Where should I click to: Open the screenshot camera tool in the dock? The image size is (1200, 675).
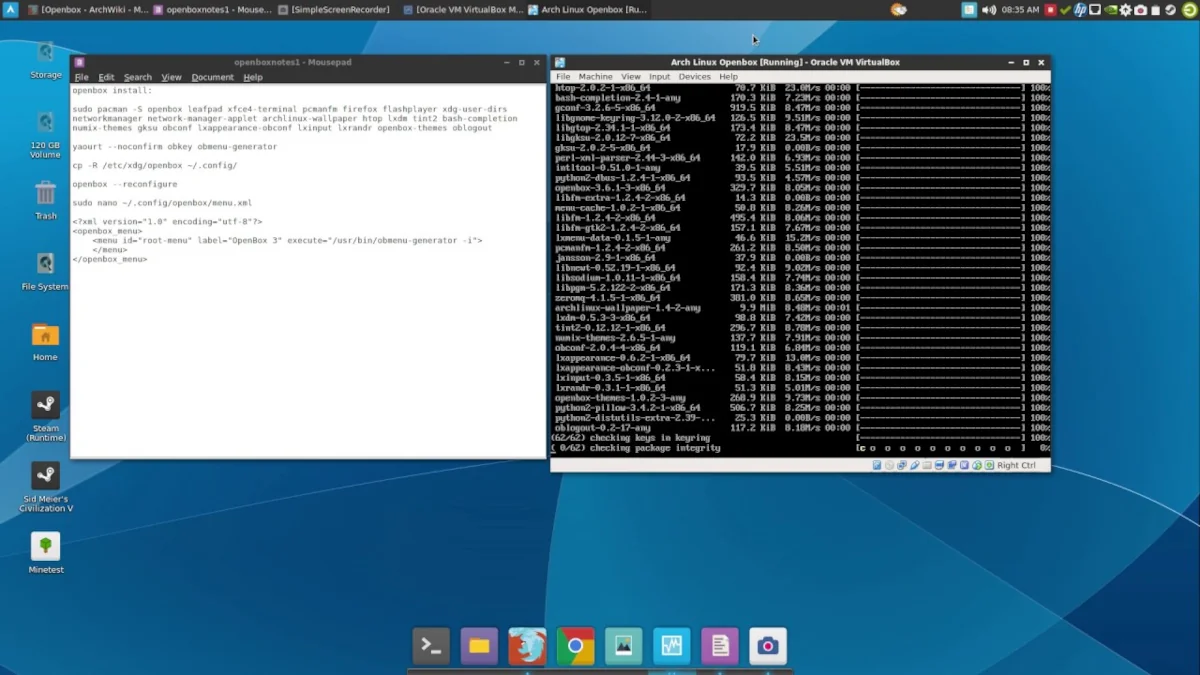(768, 645)
